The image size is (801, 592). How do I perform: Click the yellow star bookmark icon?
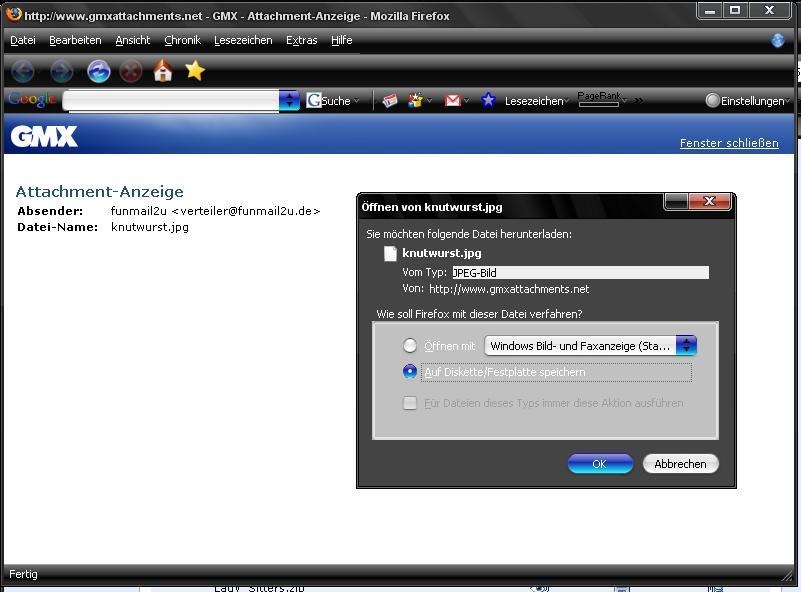[195, 71]
